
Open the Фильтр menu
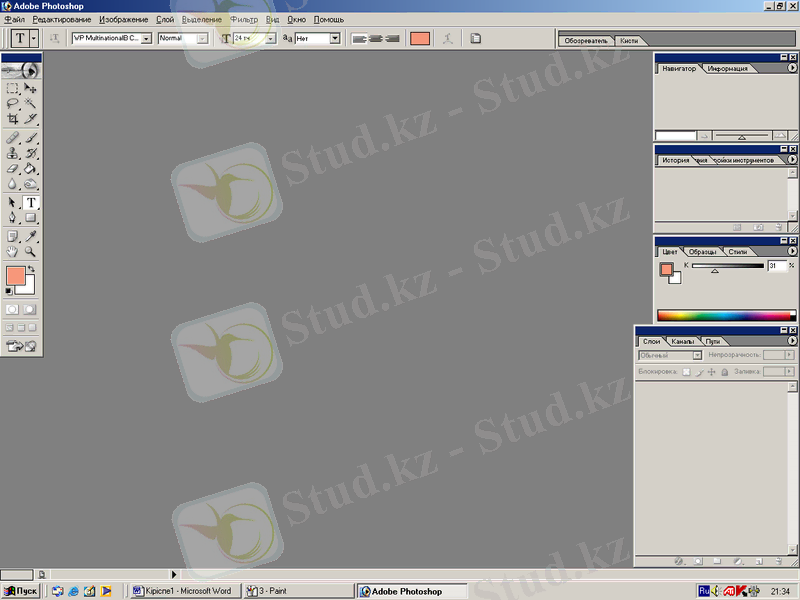[x=243, y=19]
